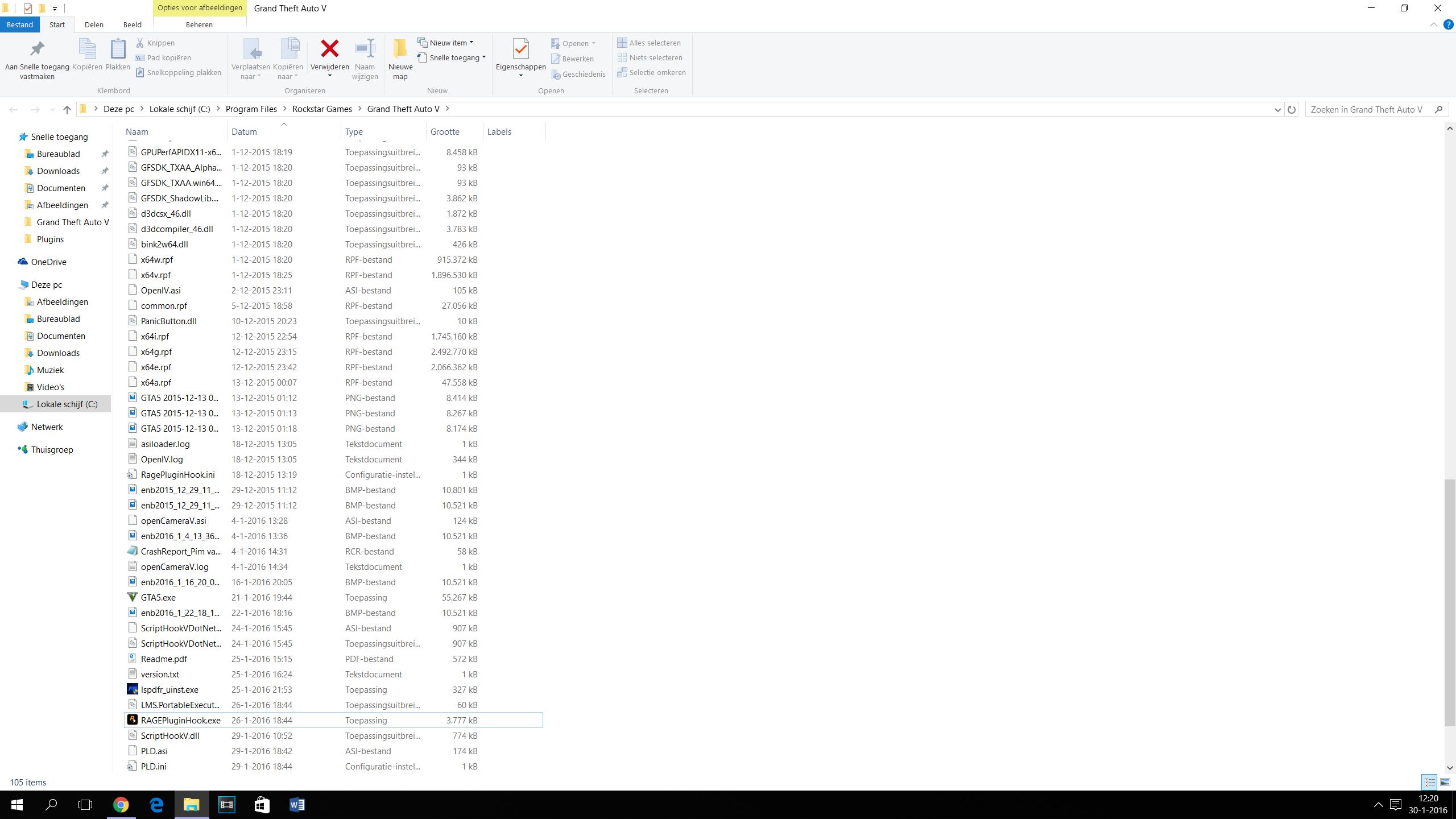Click Aan Snelle toegang vastmaken pin icon

point(37,49)
